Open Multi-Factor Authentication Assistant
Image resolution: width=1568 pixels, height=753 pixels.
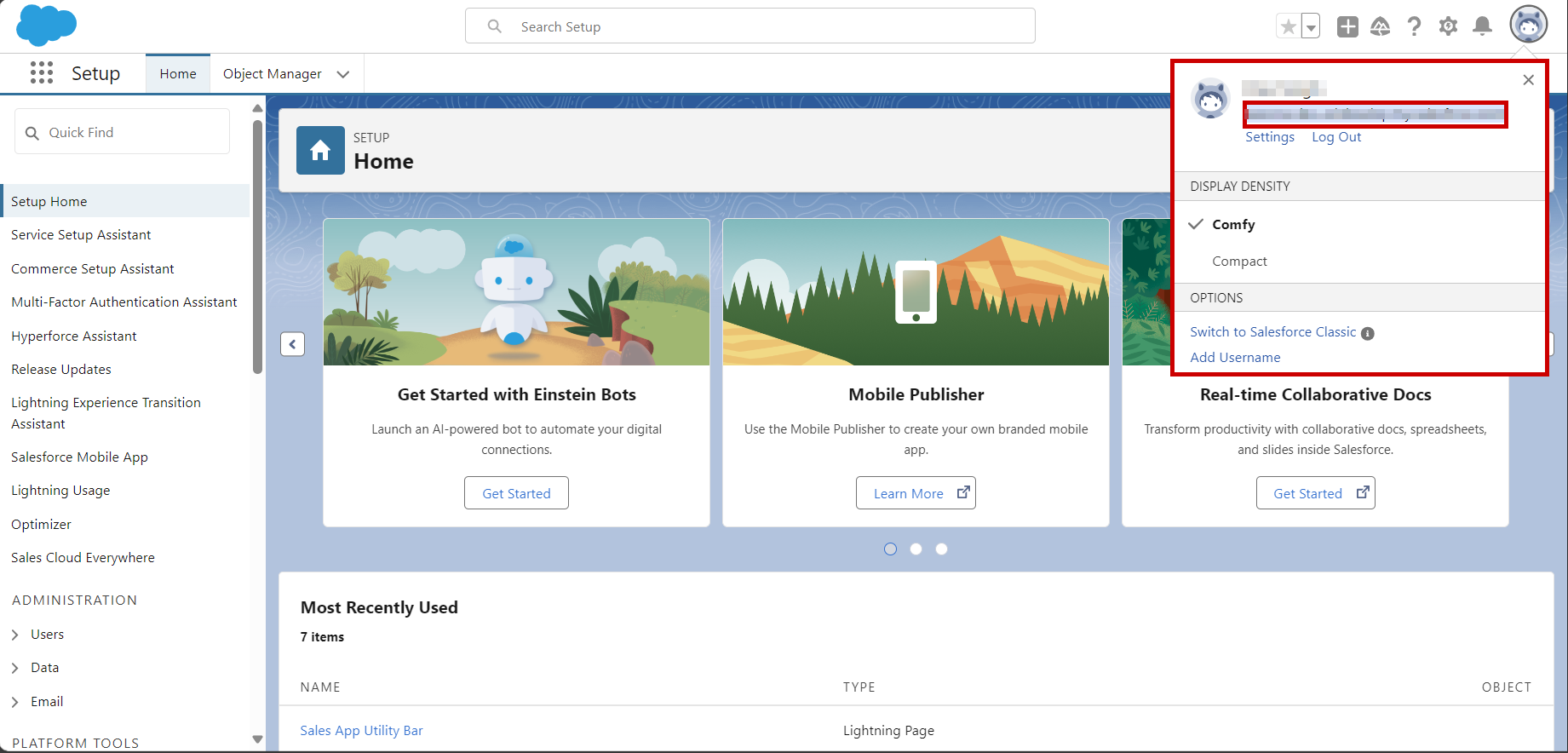click(124, 302)
